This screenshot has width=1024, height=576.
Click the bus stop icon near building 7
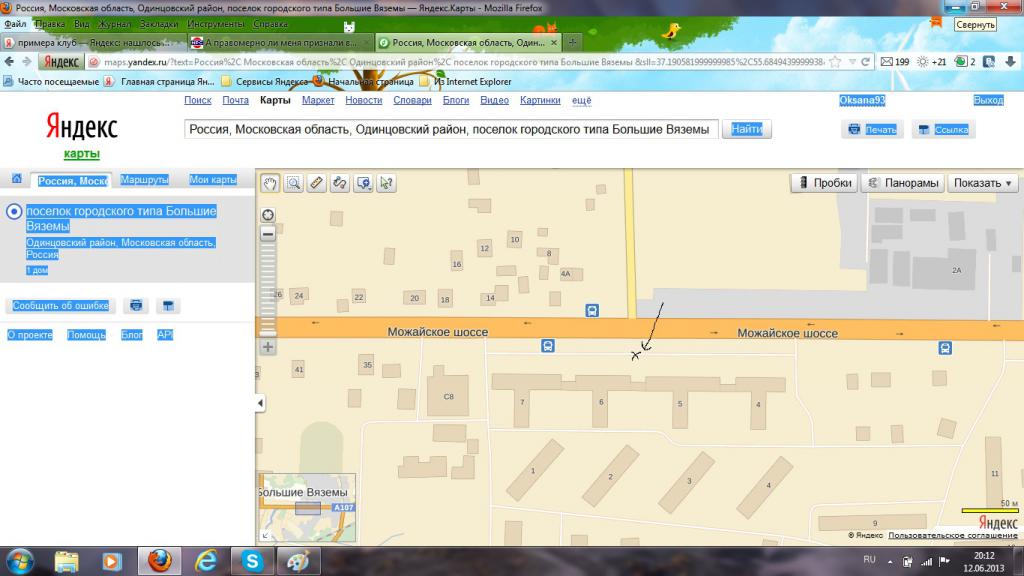(x=548, y=345)
